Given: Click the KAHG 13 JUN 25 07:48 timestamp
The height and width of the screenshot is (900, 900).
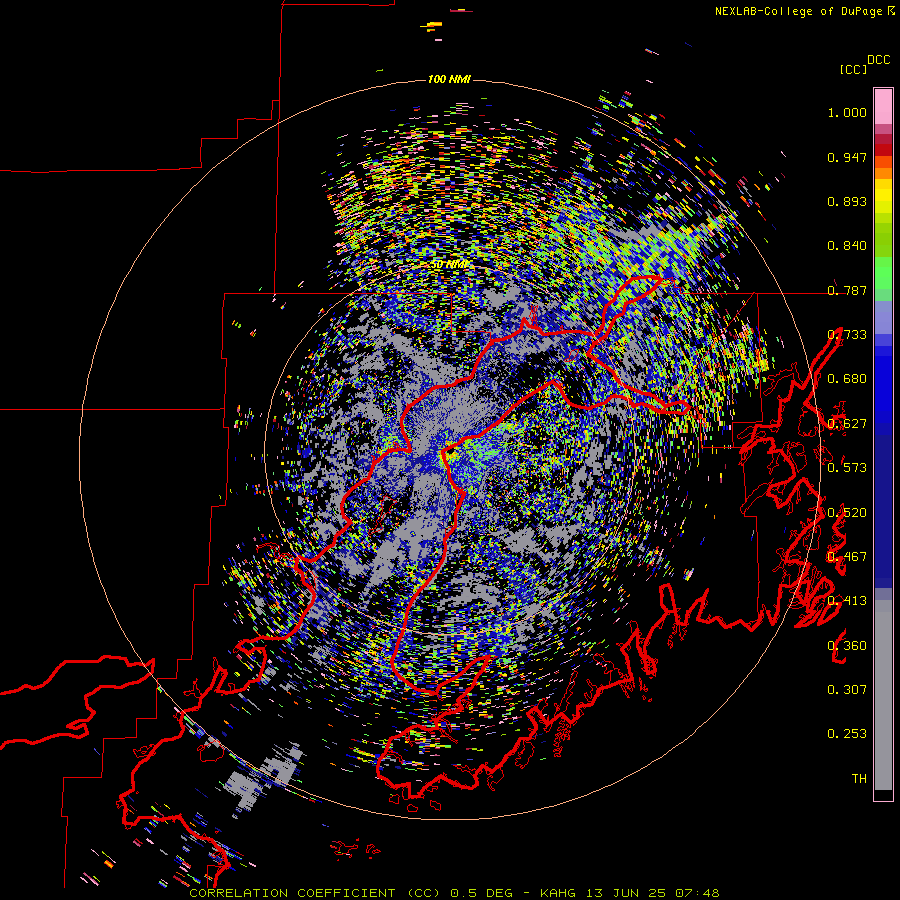Looking at the screenshot, I should (630, 893).
